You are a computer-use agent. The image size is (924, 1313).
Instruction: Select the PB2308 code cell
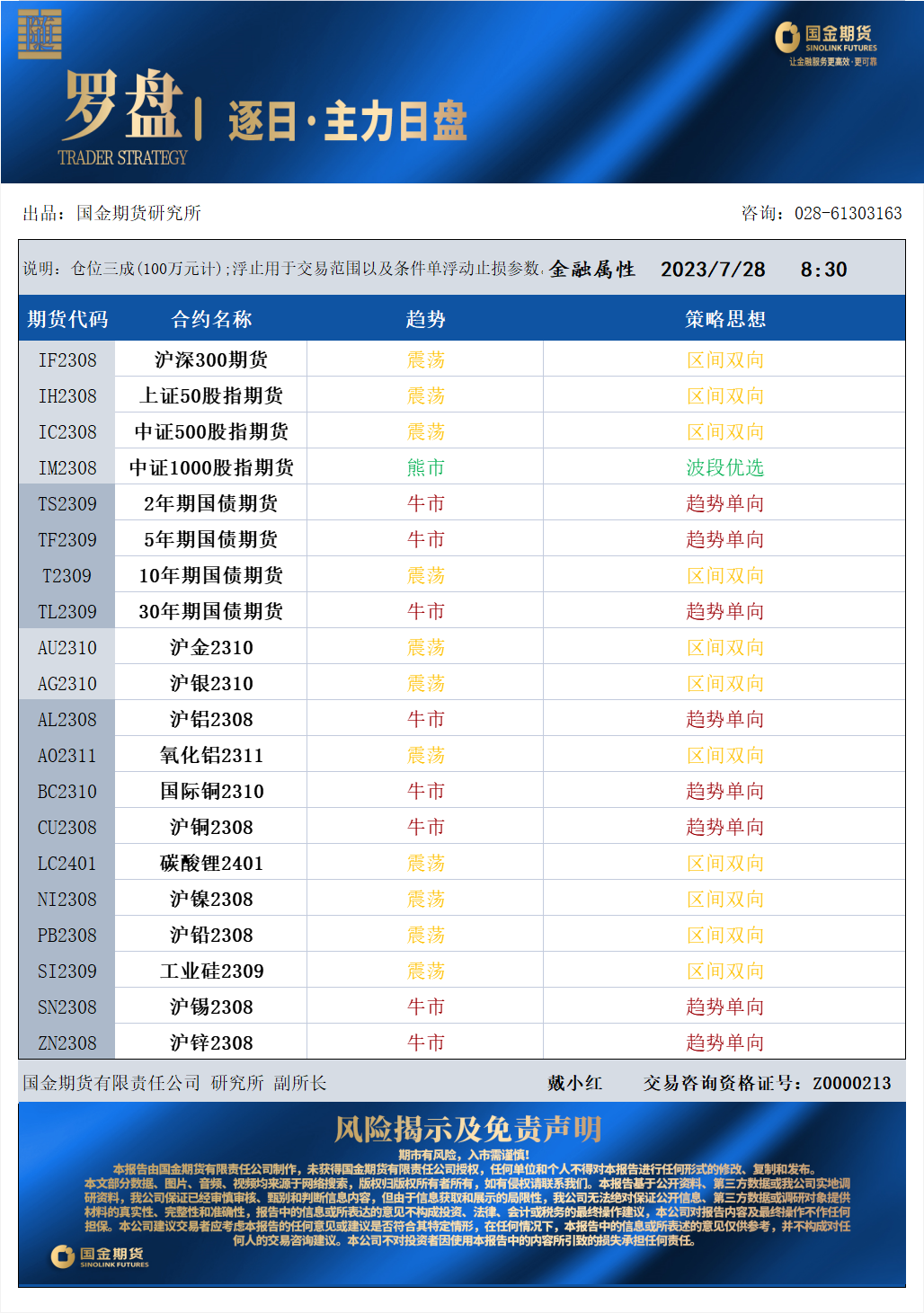pos(67,935)
